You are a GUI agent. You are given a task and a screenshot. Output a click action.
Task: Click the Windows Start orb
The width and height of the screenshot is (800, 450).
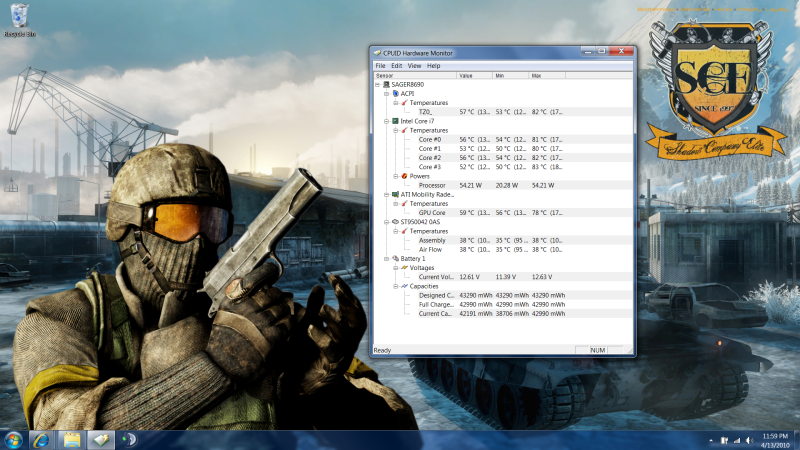coord(14,439)
